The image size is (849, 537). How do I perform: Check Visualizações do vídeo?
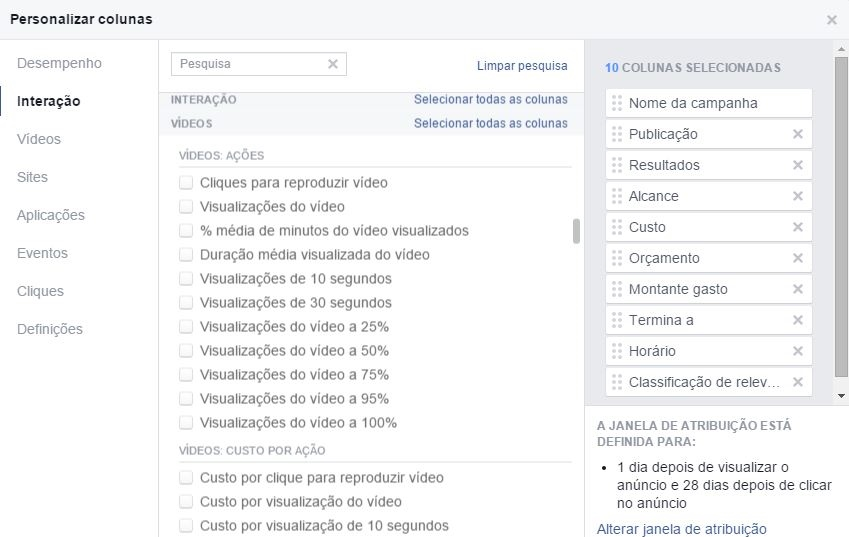click(x=186, y=206)
